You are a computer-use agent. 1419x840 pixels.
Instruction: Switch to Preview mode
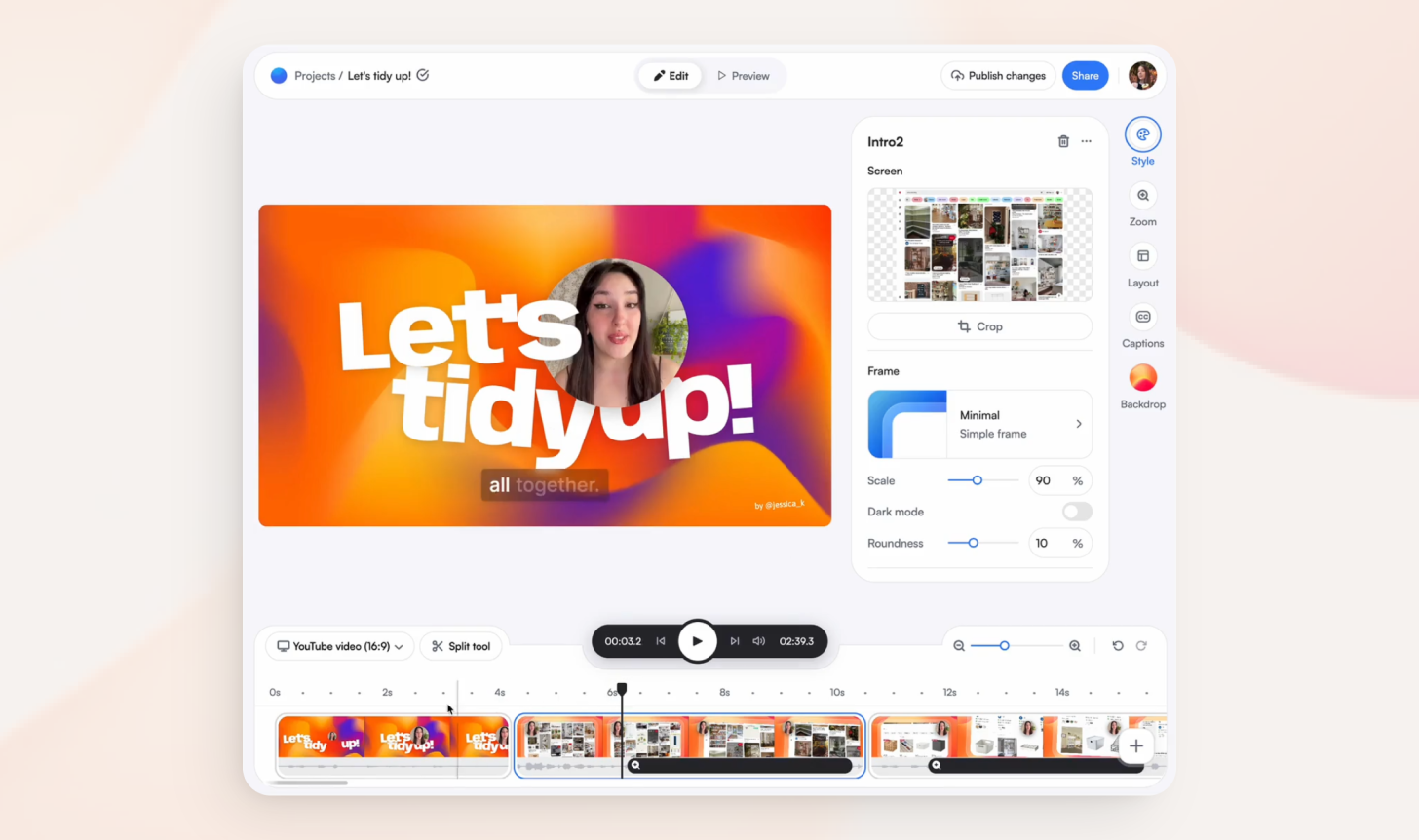(x=744, y=76)
